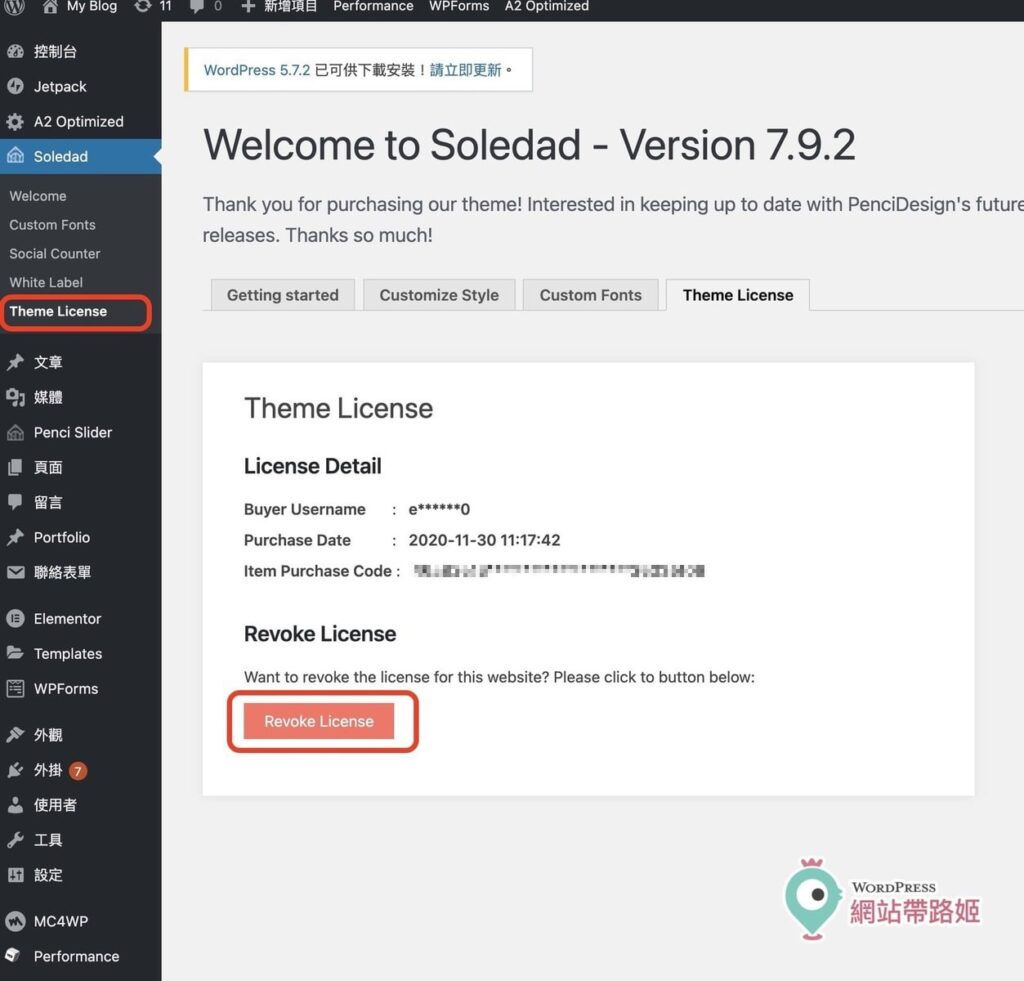Click the 控制台 dashboard icon
This screenshot has width=1024, height=981.
click(x=15, y=52)
